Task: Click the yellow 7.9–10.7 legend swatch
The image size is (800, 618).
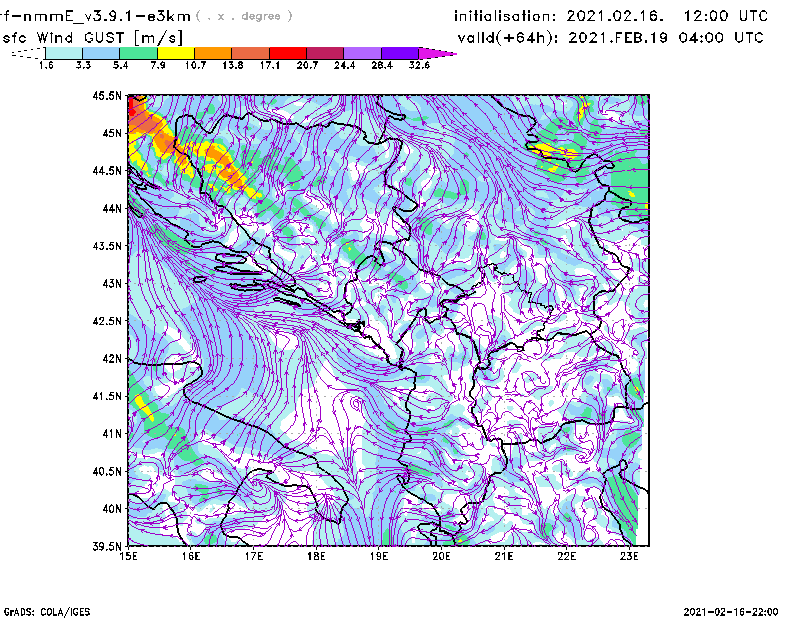Action: (176, 53)
